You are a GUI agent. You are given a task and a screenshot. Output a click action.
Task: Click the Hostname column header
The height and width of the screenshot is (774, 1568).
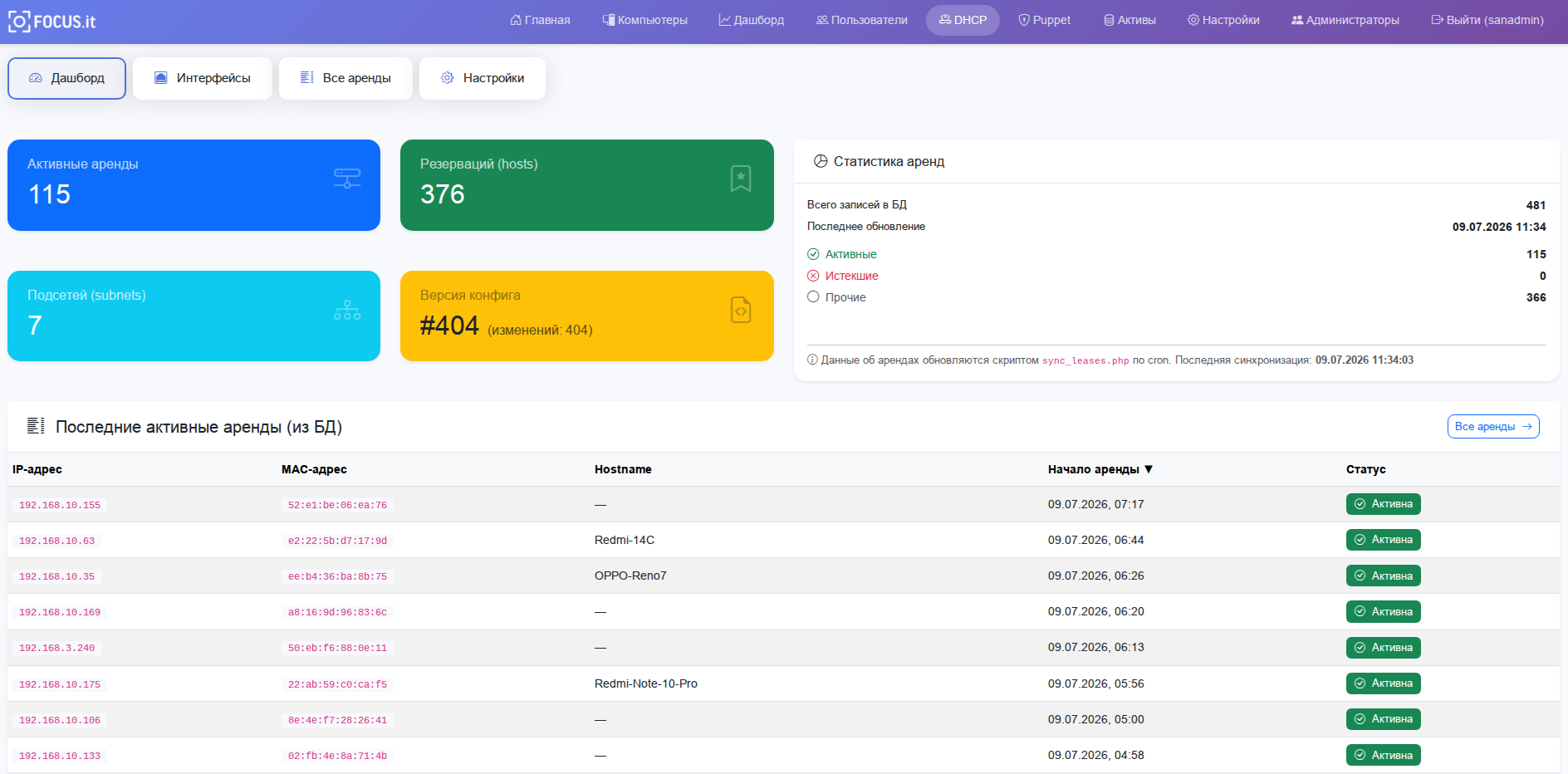623,469
